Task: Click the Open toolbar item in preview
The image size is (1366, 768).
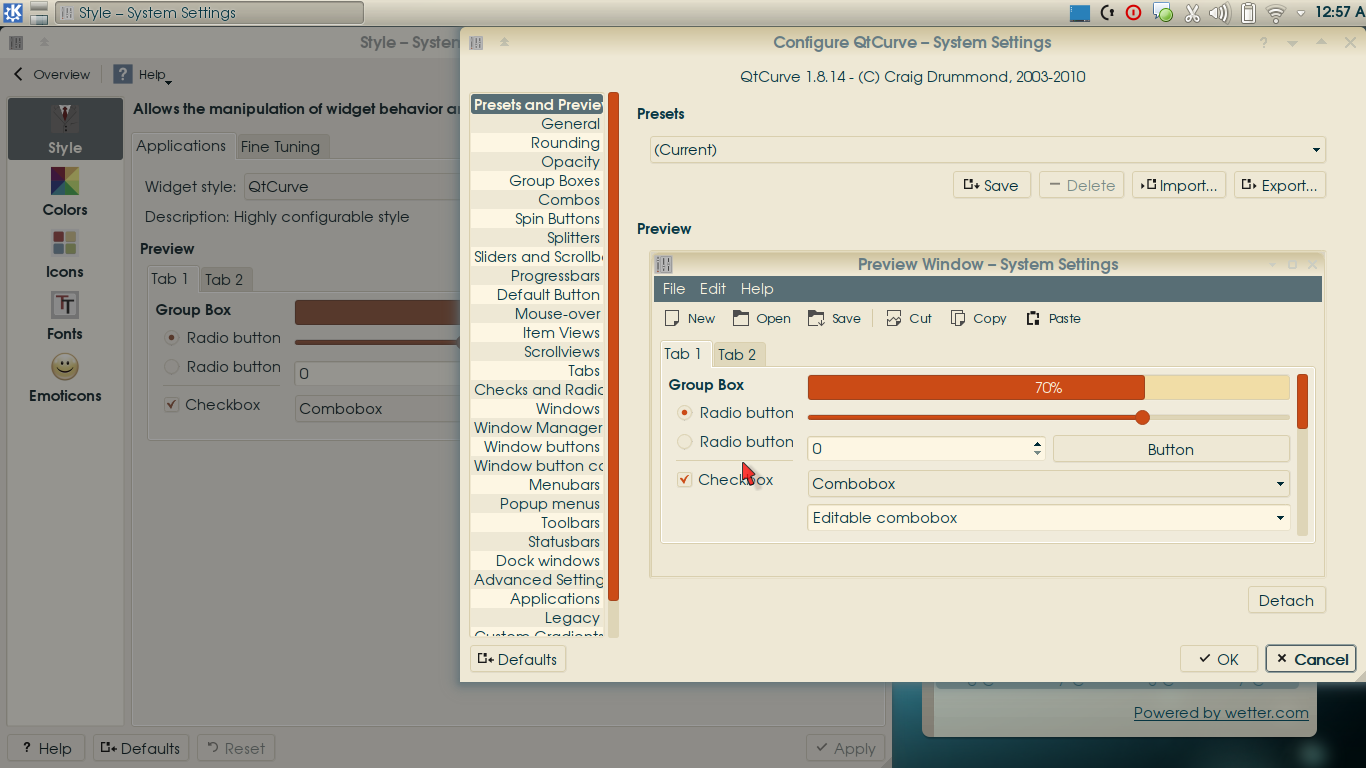Action: [x=761, y=318]
